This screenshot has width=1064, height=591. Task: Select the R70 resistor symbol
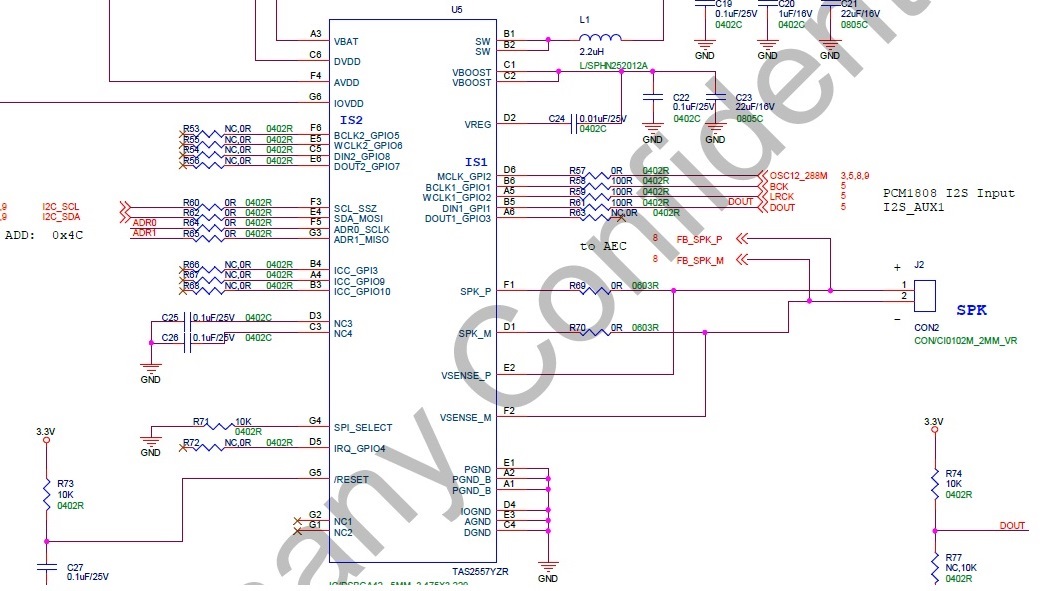tap(597, 332)
